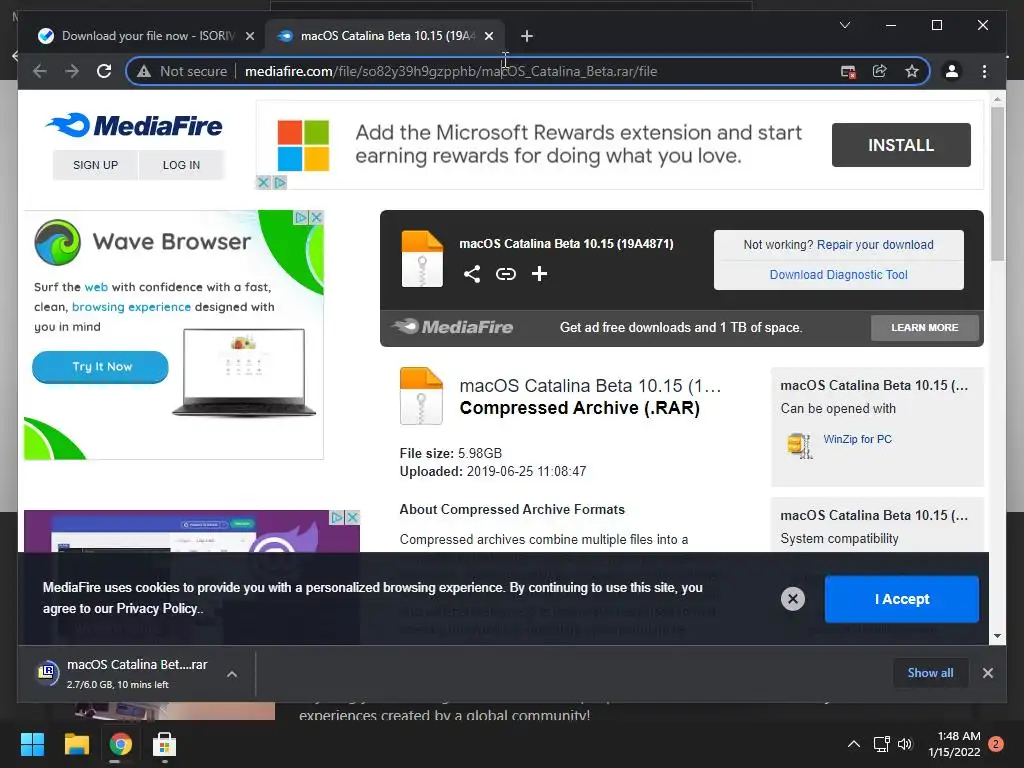Dismiss cookie banner with round X icon
1024x768 pixels.
coord(793,599)
